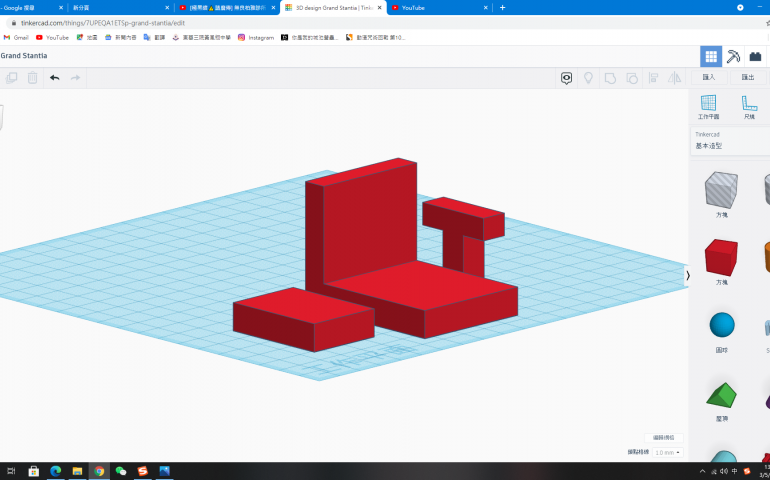Select the Ruler tool
Image resolution: width=770 pixels, height=480 pixels.
point(749,107)
